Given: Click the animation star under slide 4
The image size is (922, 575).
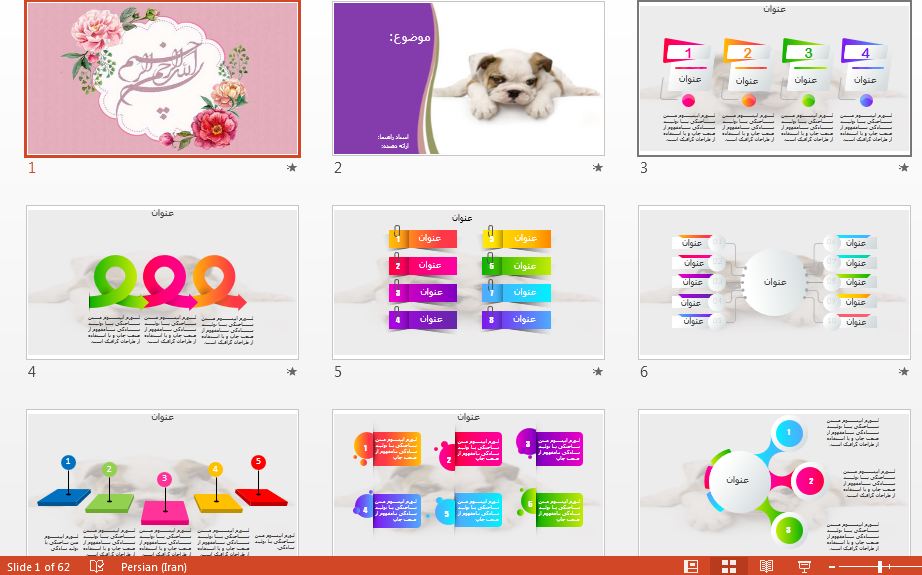Looking at the screenshot, I should coord(292,371).
